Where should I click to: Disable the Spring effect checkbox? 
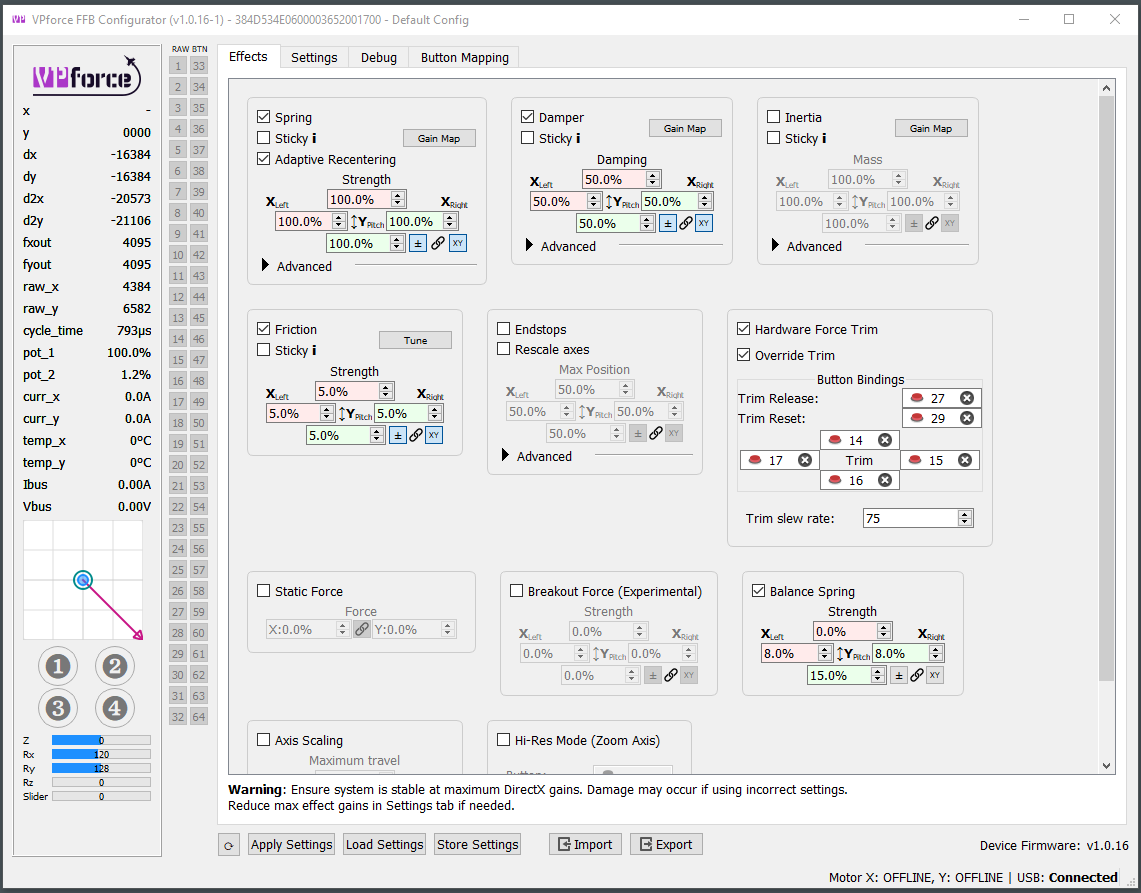tap(263, 116)
